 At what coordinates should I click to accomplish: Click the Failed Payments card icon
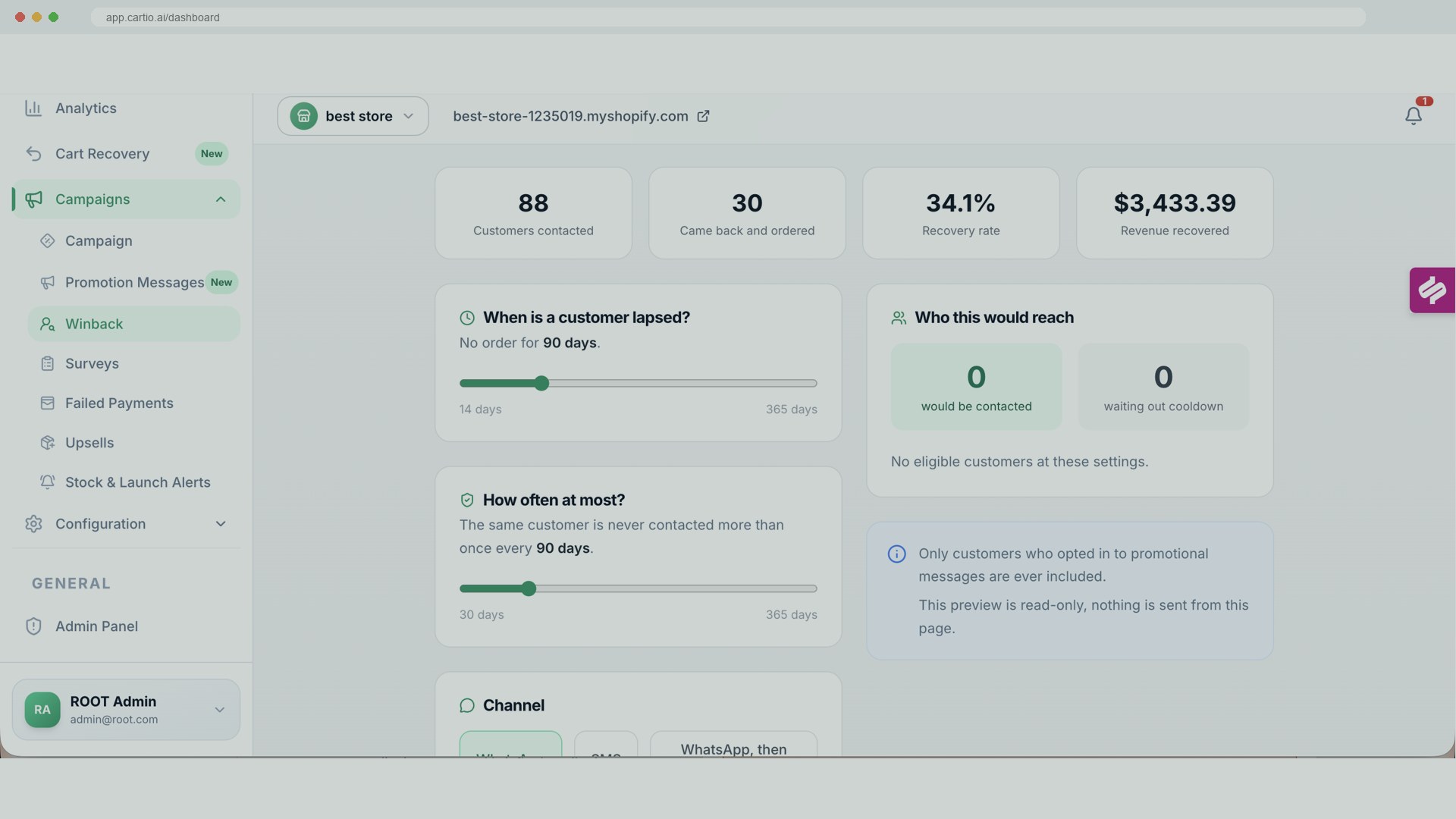(x=47, y=403)
